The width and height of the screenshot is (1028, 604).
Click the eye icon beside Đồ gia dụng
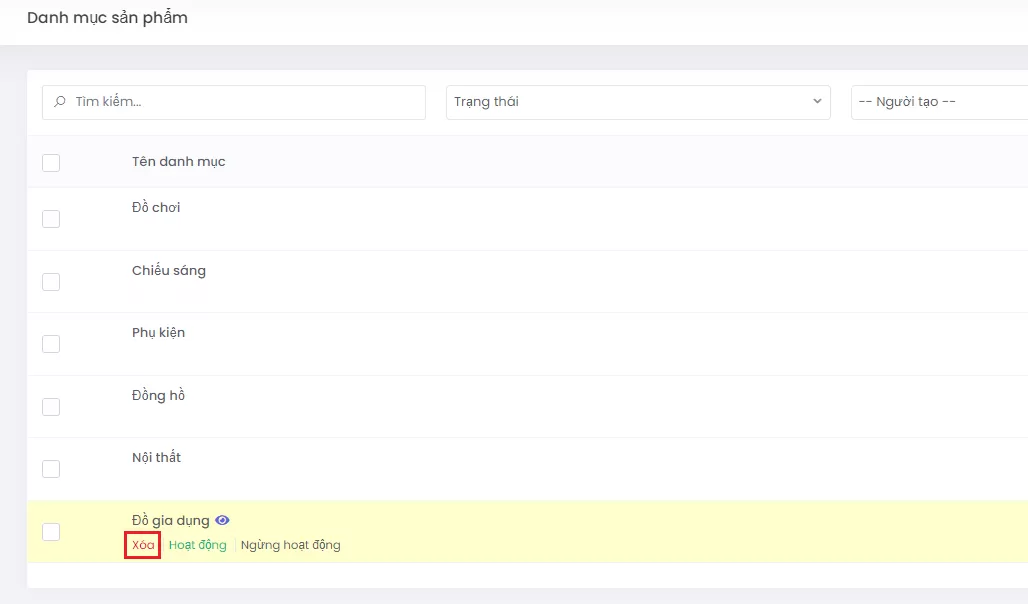(x=223, y=520)
